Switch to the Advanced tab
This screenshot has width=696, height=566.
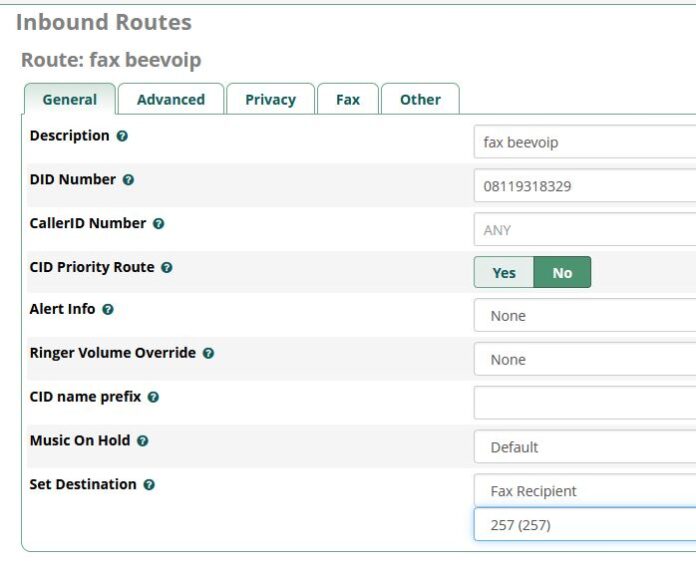[x=171, y=99]
